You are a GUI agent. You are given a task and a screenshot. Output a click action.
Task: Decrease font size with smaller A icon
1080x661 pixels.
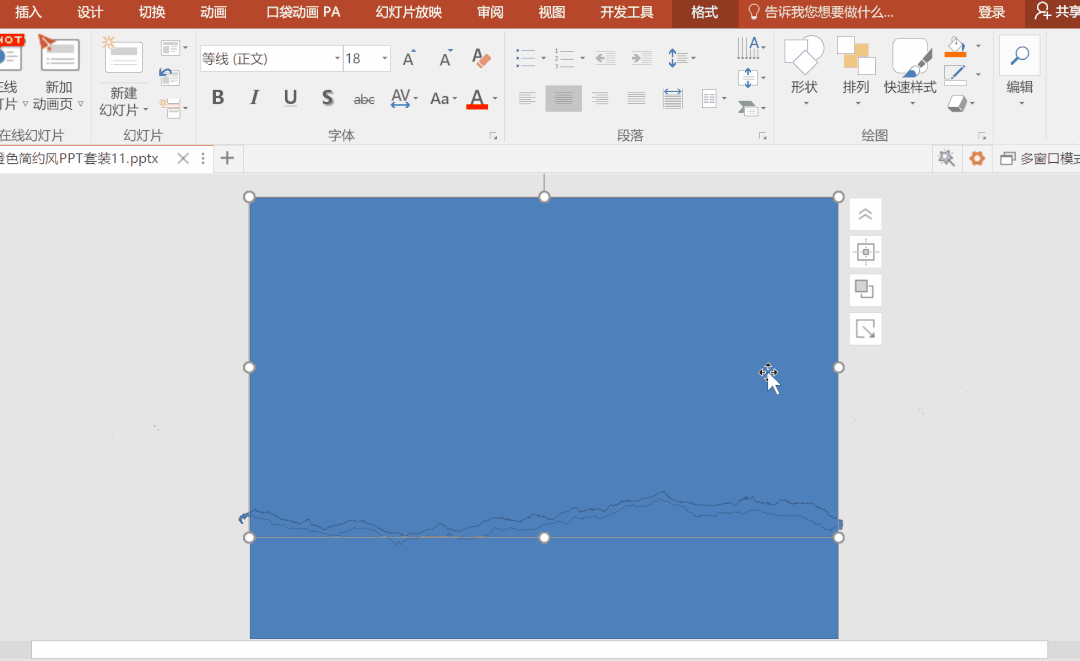click(446, 59)
